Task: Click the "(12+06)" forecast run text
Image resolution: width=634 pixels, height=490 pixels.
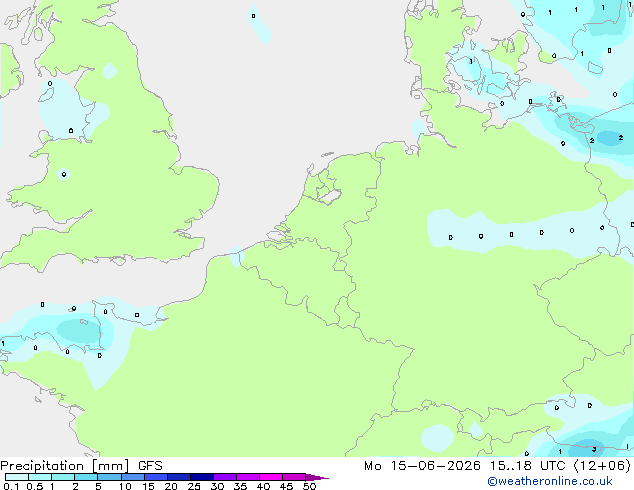Action: pyautogui.click(x=602, y=466)
